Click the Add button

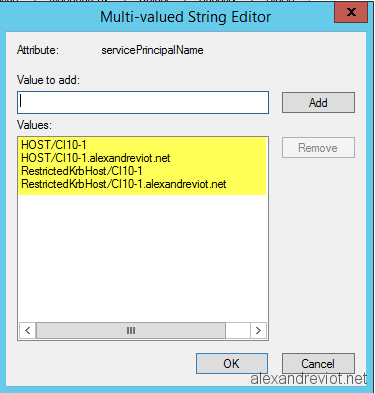318,102
